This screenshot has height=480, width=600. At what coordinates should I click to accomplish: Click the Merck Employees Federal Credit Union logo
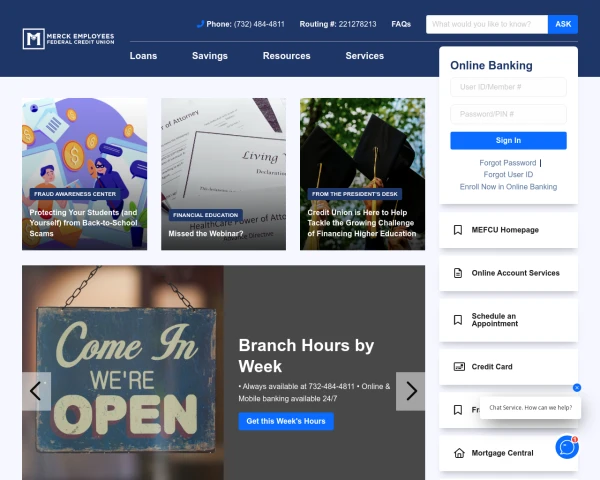tap(68, 39)
